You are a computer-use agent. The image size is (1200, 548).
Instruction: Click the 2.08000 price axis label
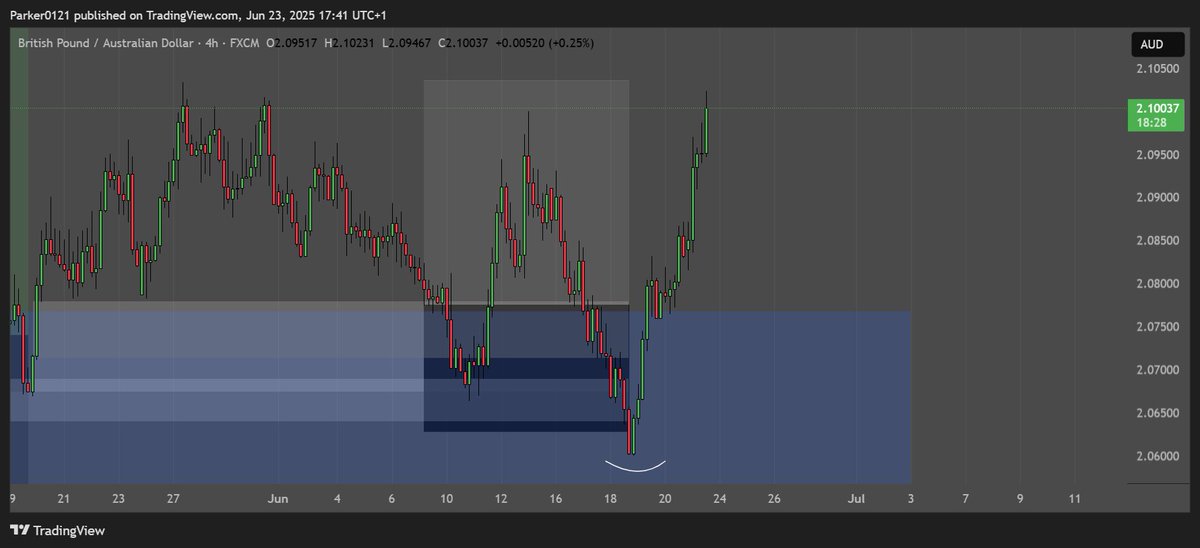pos(1156,284)
